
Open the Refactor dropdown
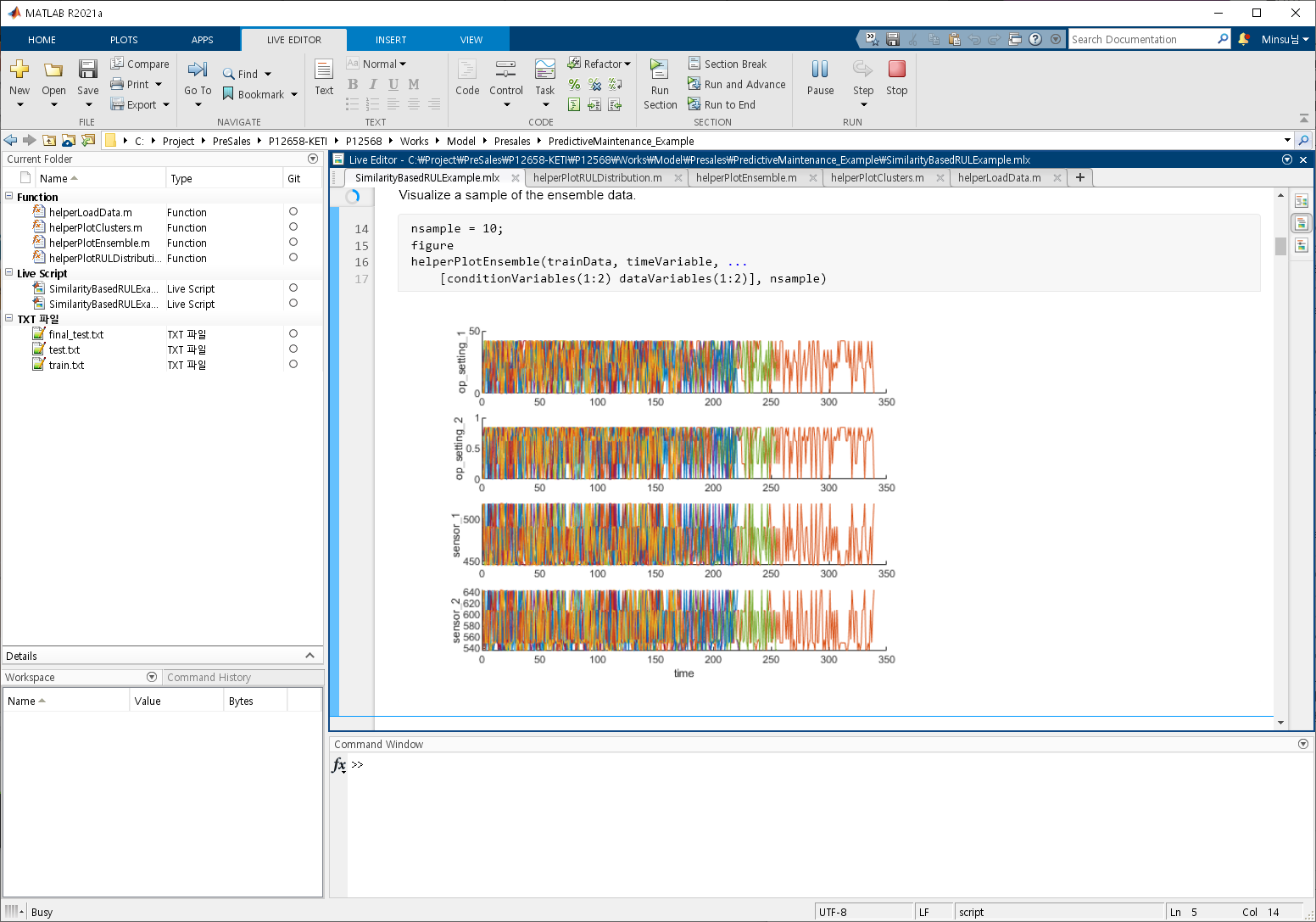599,64
